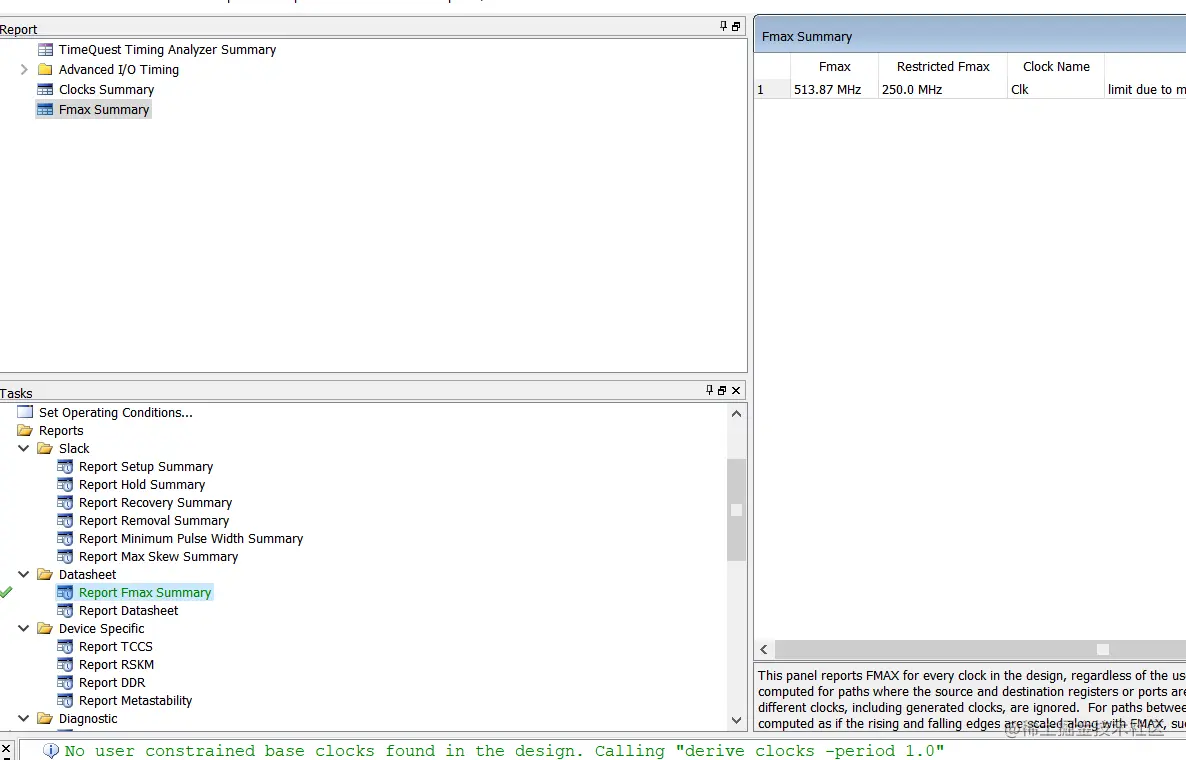Run Report TCCS task
The image size is (1186, 760).
(x=116, y=647)
